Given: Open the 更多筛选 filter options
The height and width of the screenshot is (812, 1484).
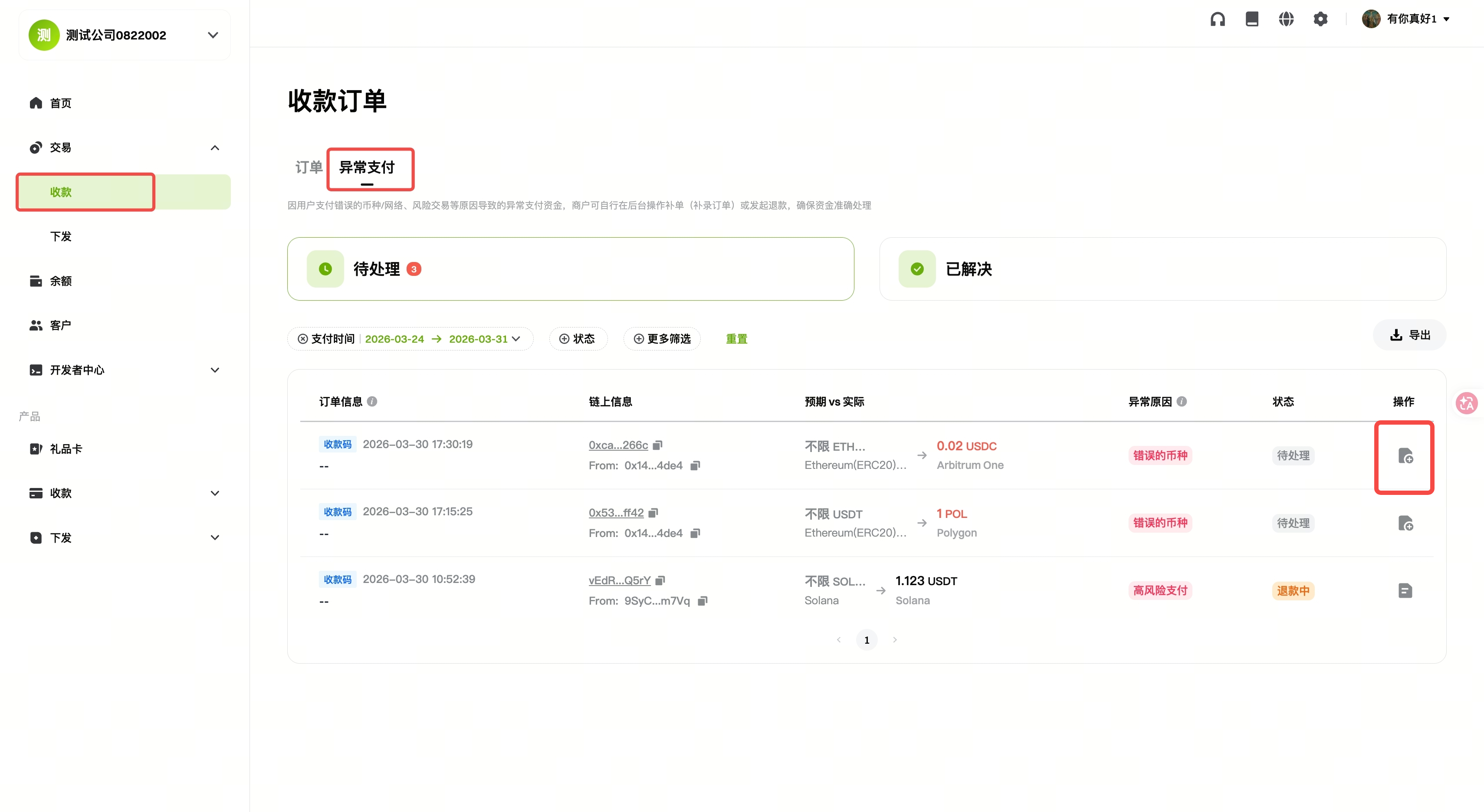Looking at the screenshot, I should (x=662, y=339).
